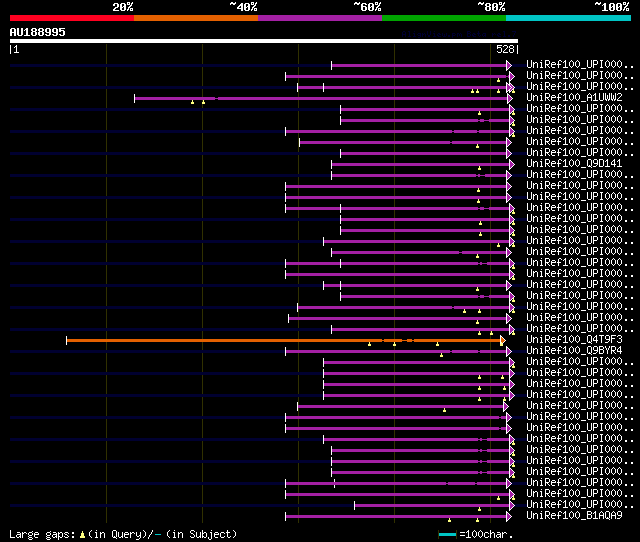Select the '=100char.' scale label
The width and height of the screenshot is (640, 542).
pyautogui.click(x=486, y=534)
